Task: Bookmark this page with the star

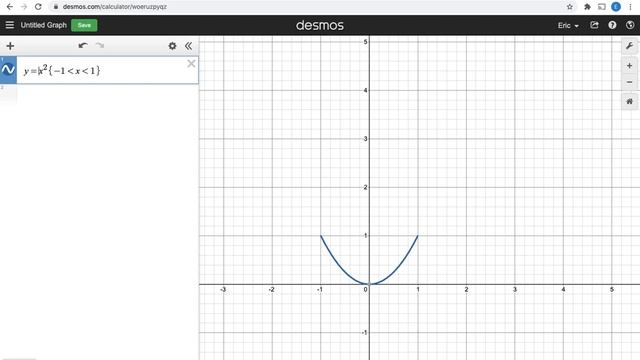Action: (570, 7)
